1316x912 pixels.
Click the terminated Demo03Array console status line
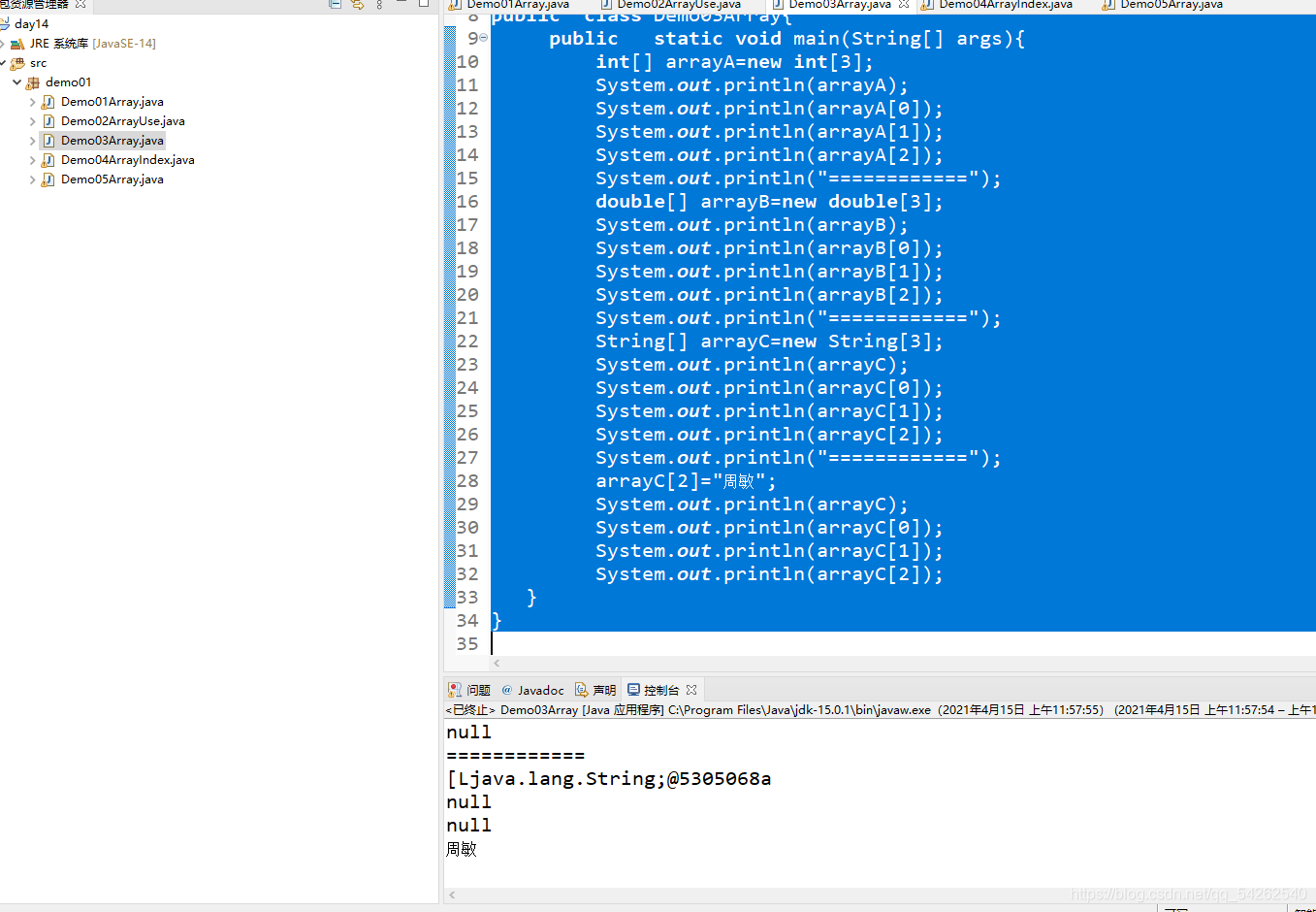pos(880,710)
